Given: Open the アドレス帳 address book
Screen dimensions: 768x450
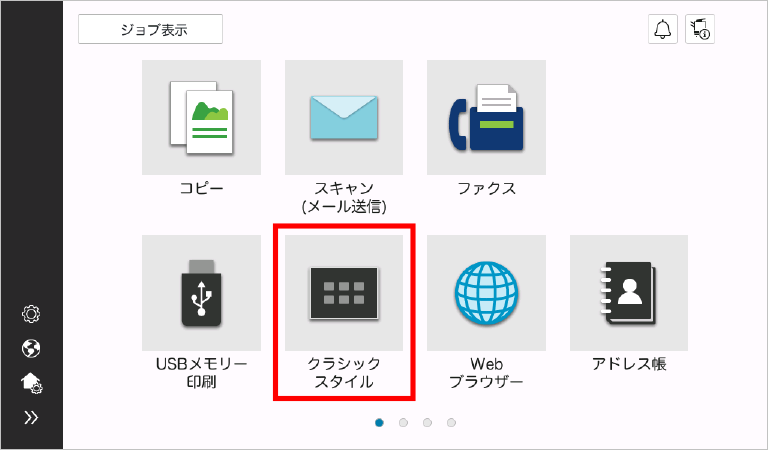Looking at the screenshot, I should [x=629, y=293].
